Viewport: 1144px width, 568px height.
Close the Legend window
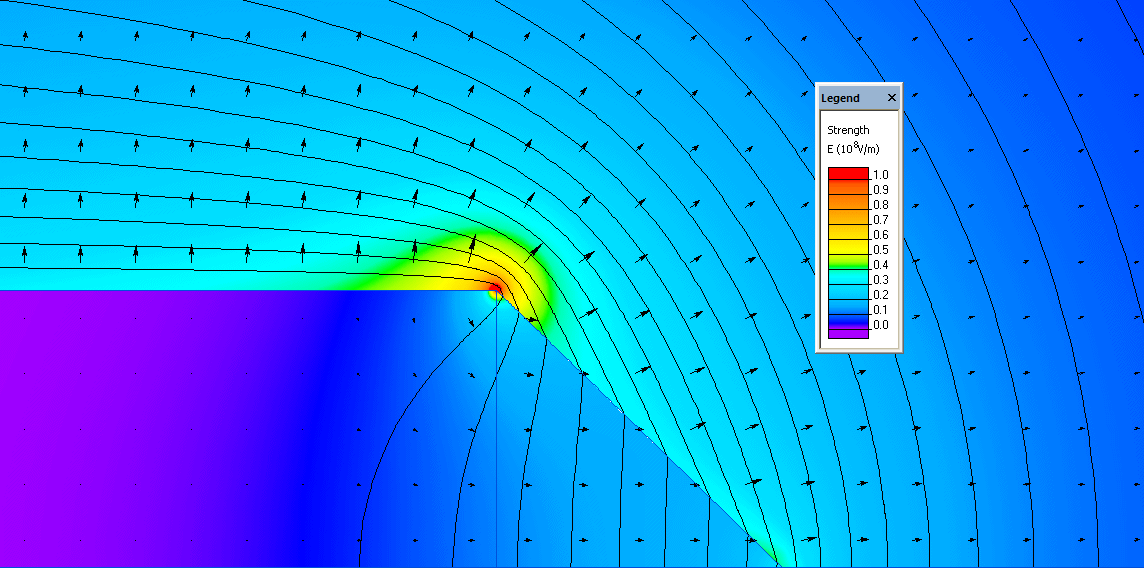click(x=892, y=98)
